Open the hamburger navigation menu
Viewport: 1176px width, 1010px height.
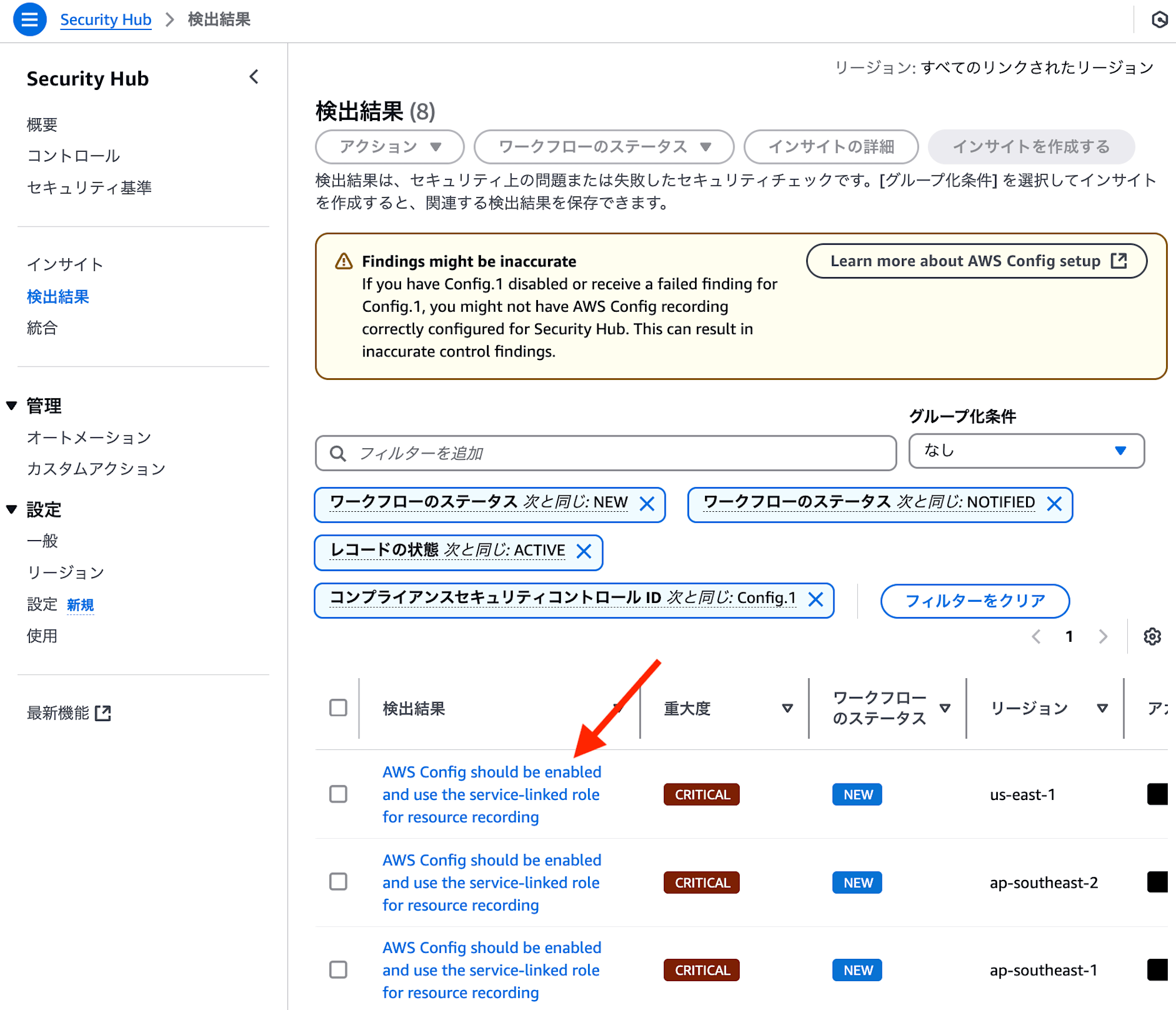click(x=29, y=19)
